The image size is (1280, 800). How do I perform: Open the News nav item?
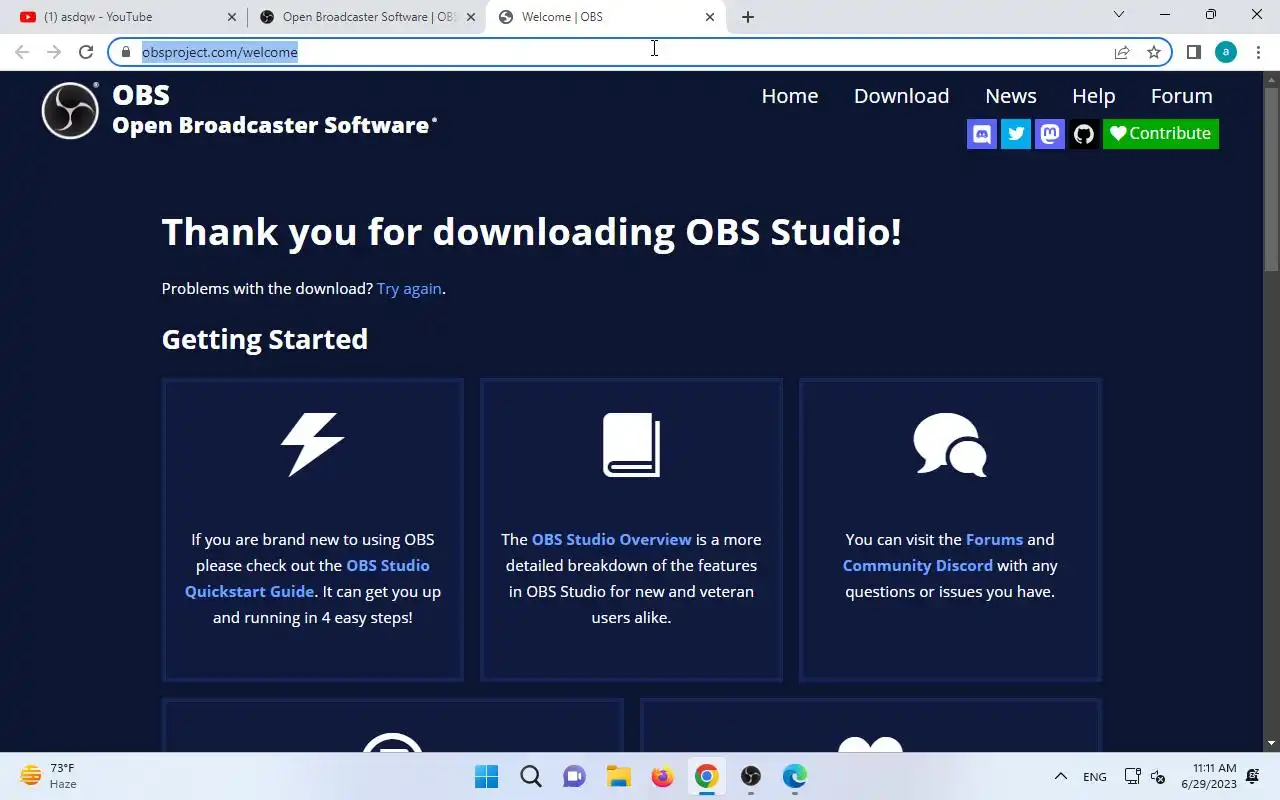[x=1011, y=96]
